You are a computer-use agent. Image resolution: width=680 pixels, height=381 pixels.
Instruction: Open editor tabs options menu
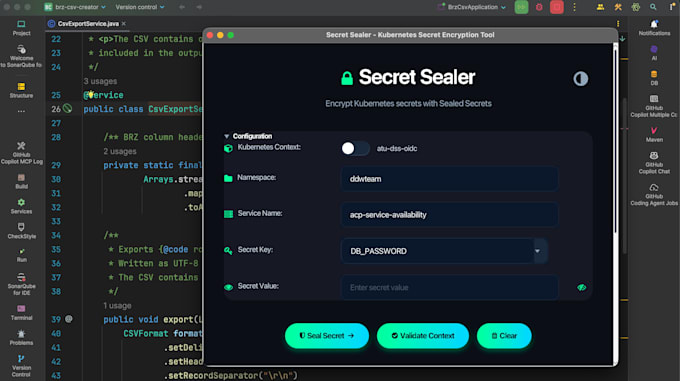(x=618, y=23)
